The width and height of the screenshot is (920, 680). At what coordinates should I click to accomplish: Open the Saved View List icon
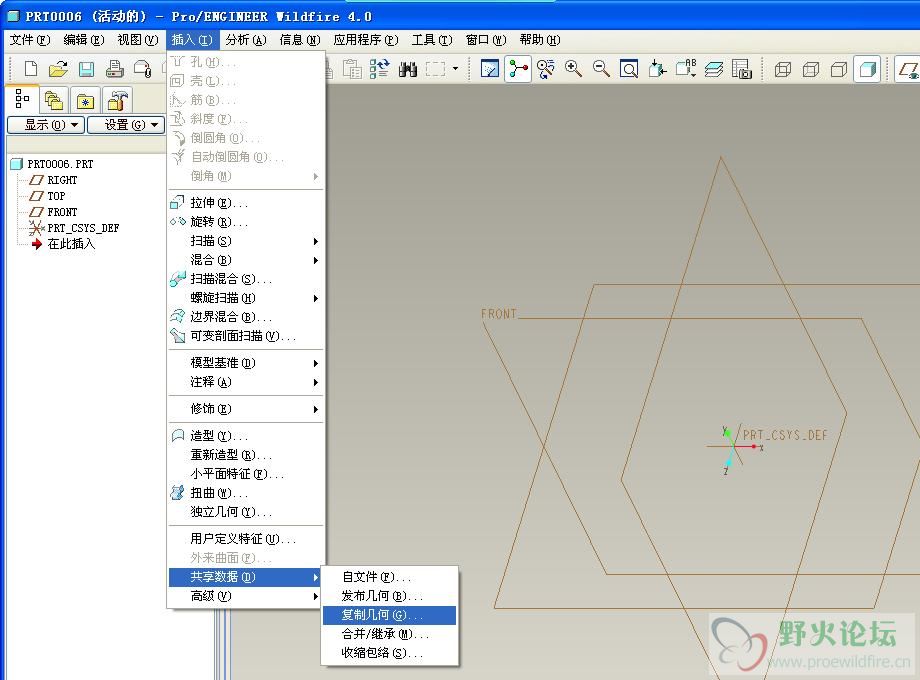coord(685,69)
